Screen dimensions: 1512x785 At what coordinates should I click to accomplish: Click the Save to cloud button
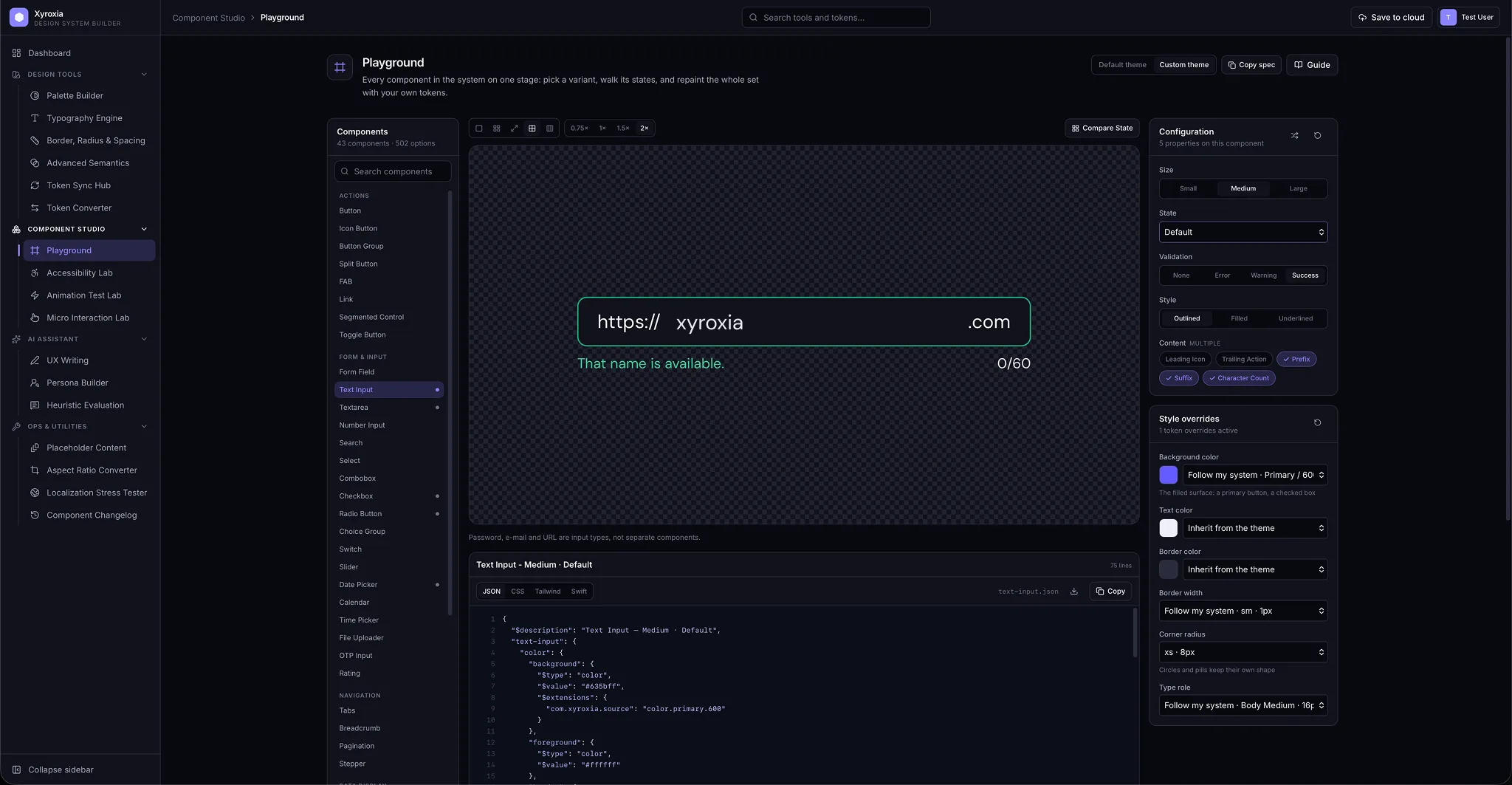click(x=1391, y=18)
